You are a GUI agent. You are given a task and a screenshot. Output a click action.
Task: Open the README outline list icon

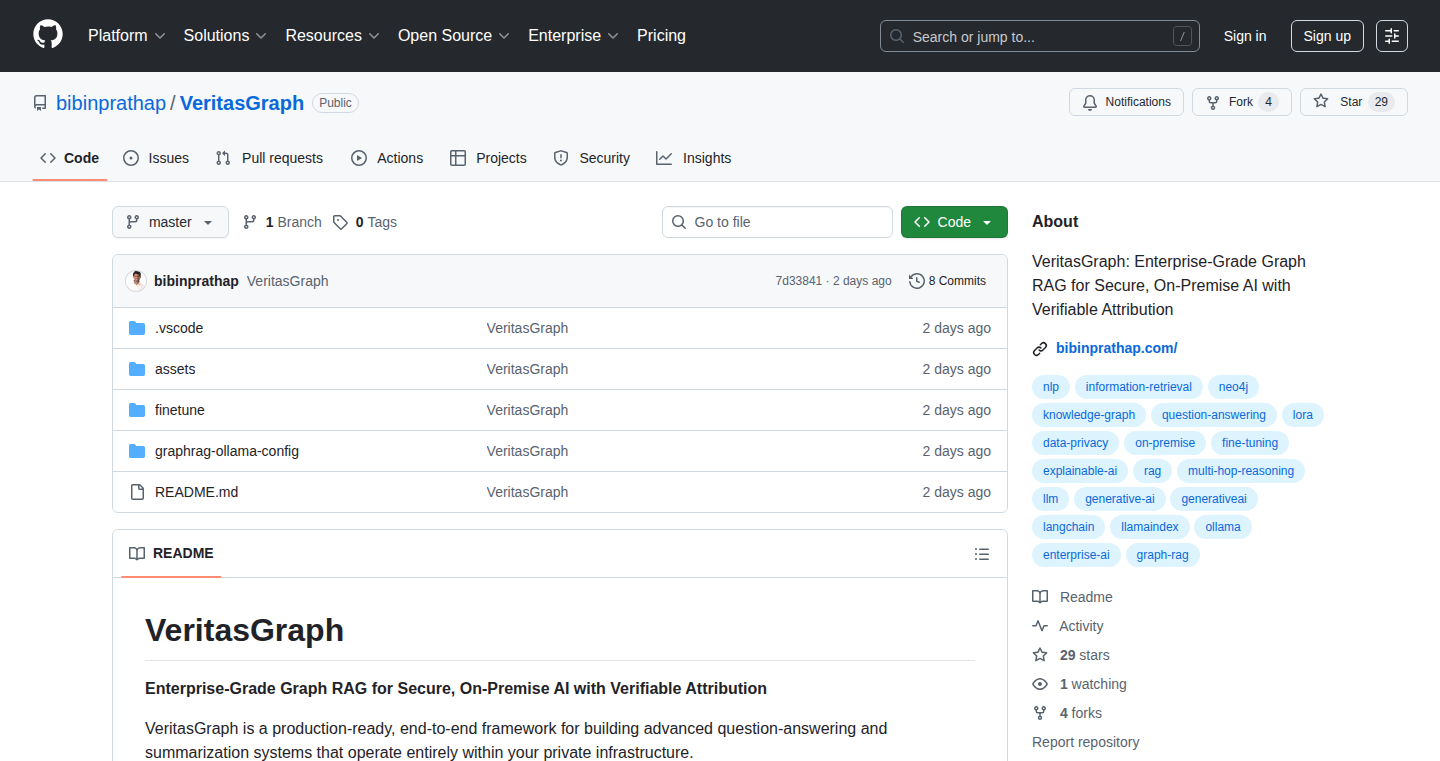tap(982, 554)
